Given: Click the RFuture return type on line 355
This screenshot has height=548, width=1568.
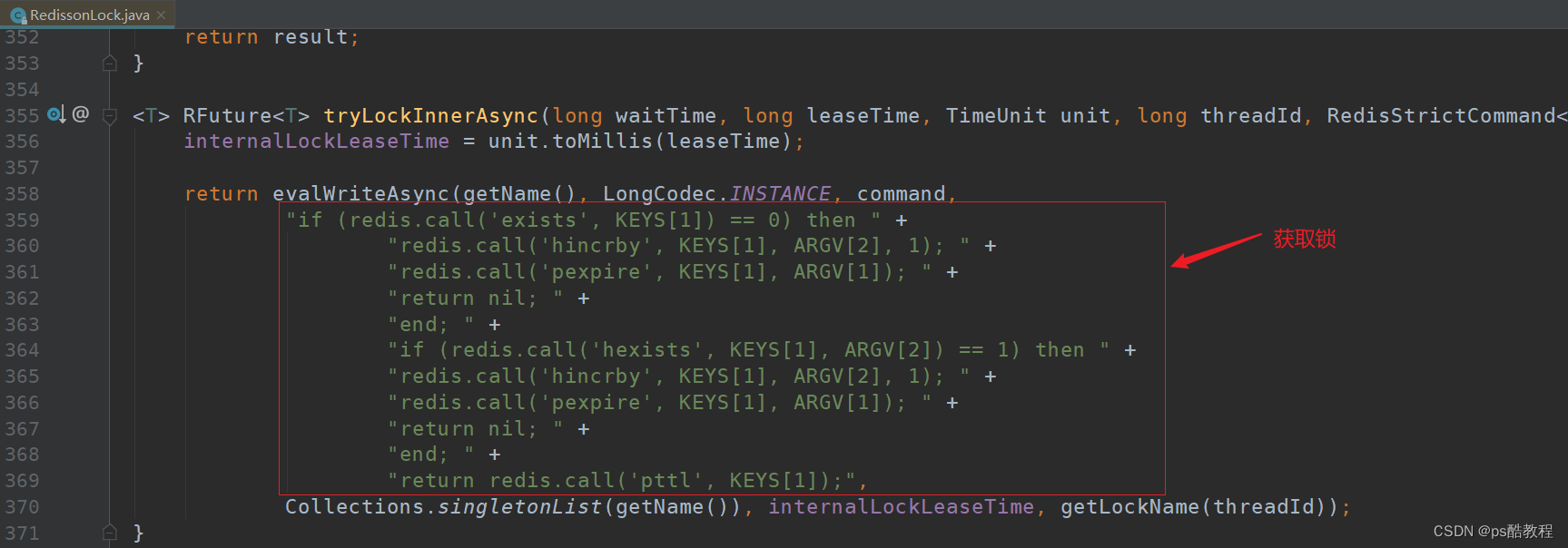Looking at the screenshot, I should coord(228,116).
